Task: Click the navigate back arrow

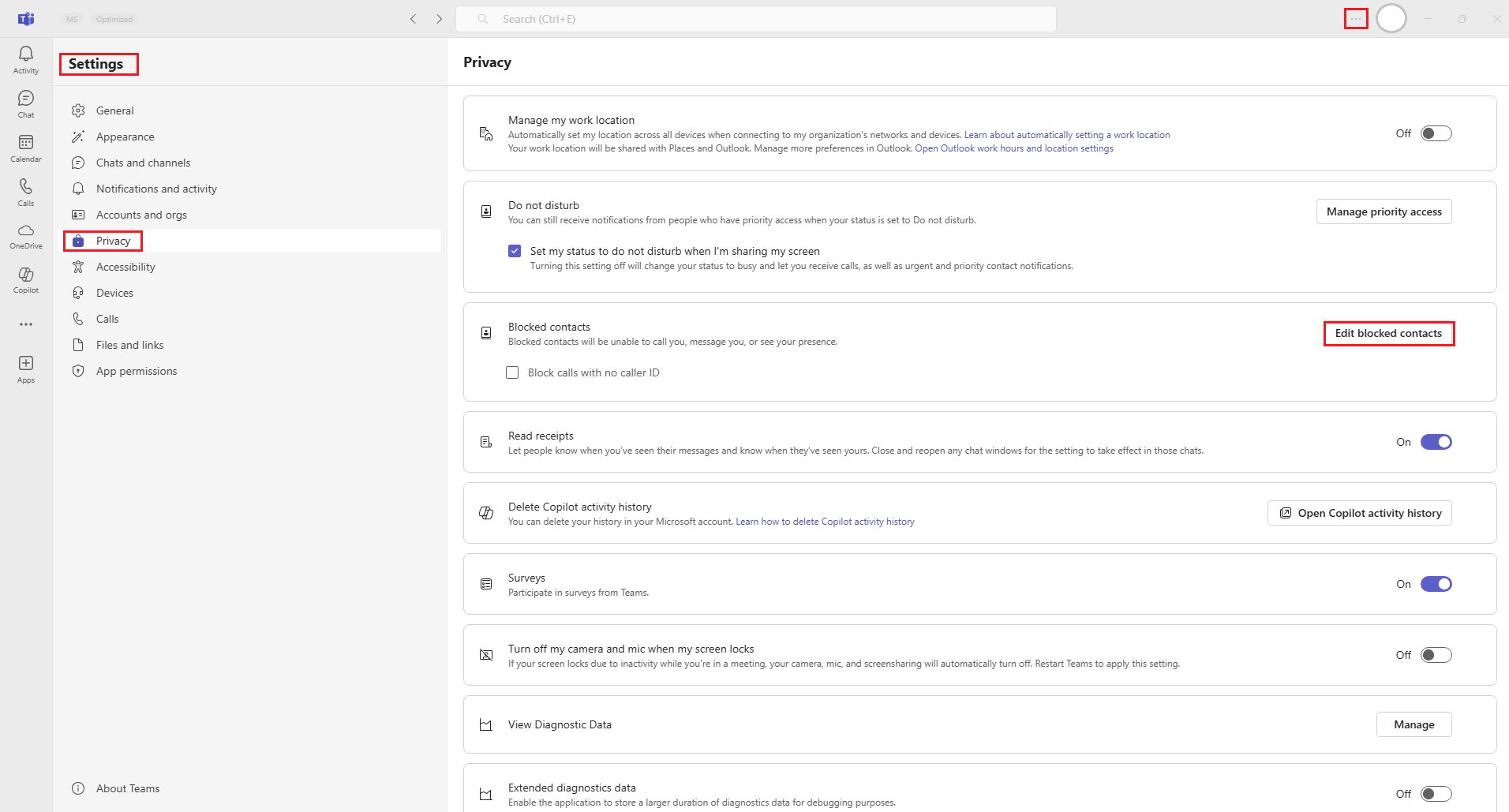Action: (x=413, y=19)
